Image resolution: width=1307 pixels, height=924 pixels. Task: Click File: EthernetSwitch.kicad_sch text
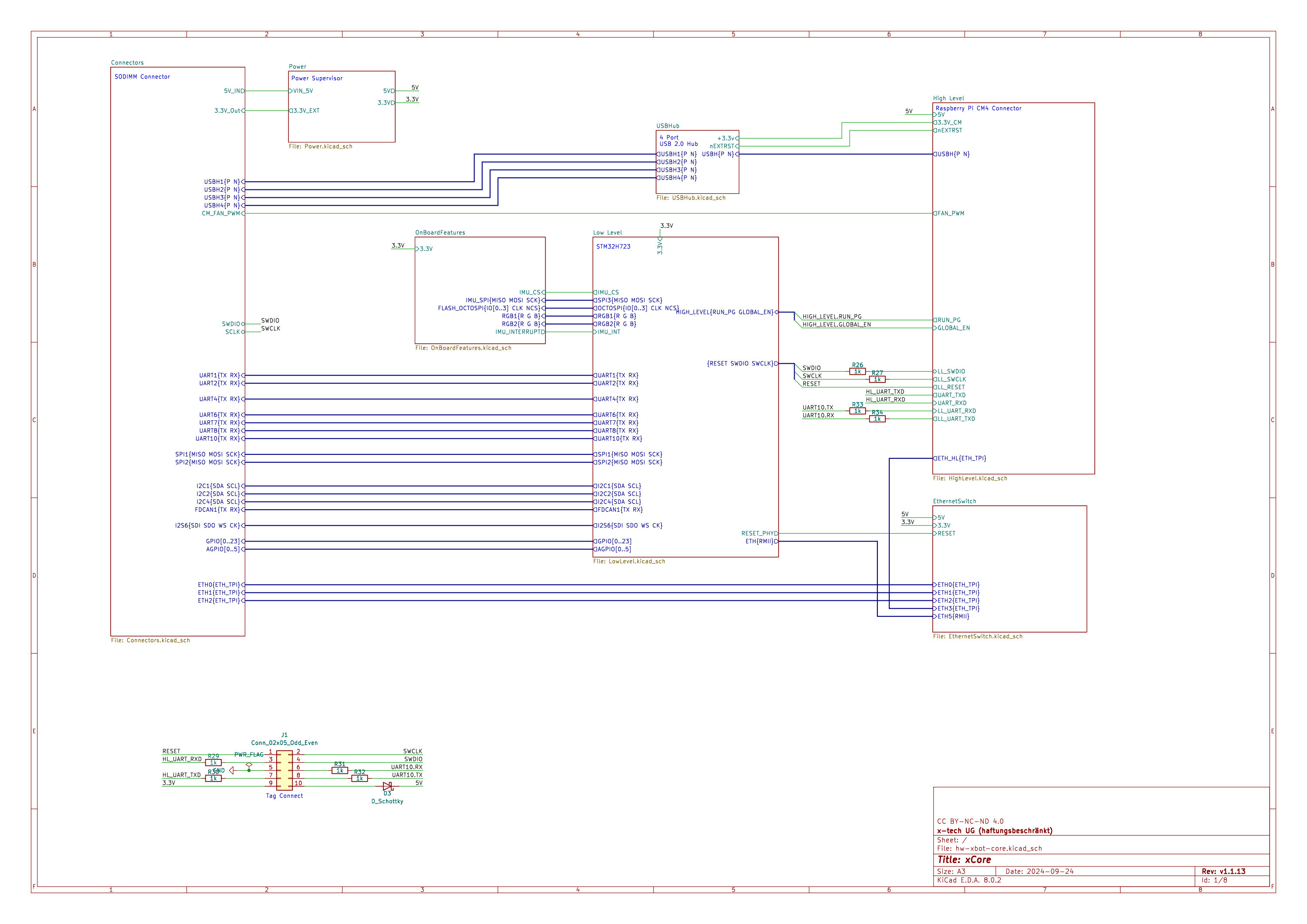977,636
